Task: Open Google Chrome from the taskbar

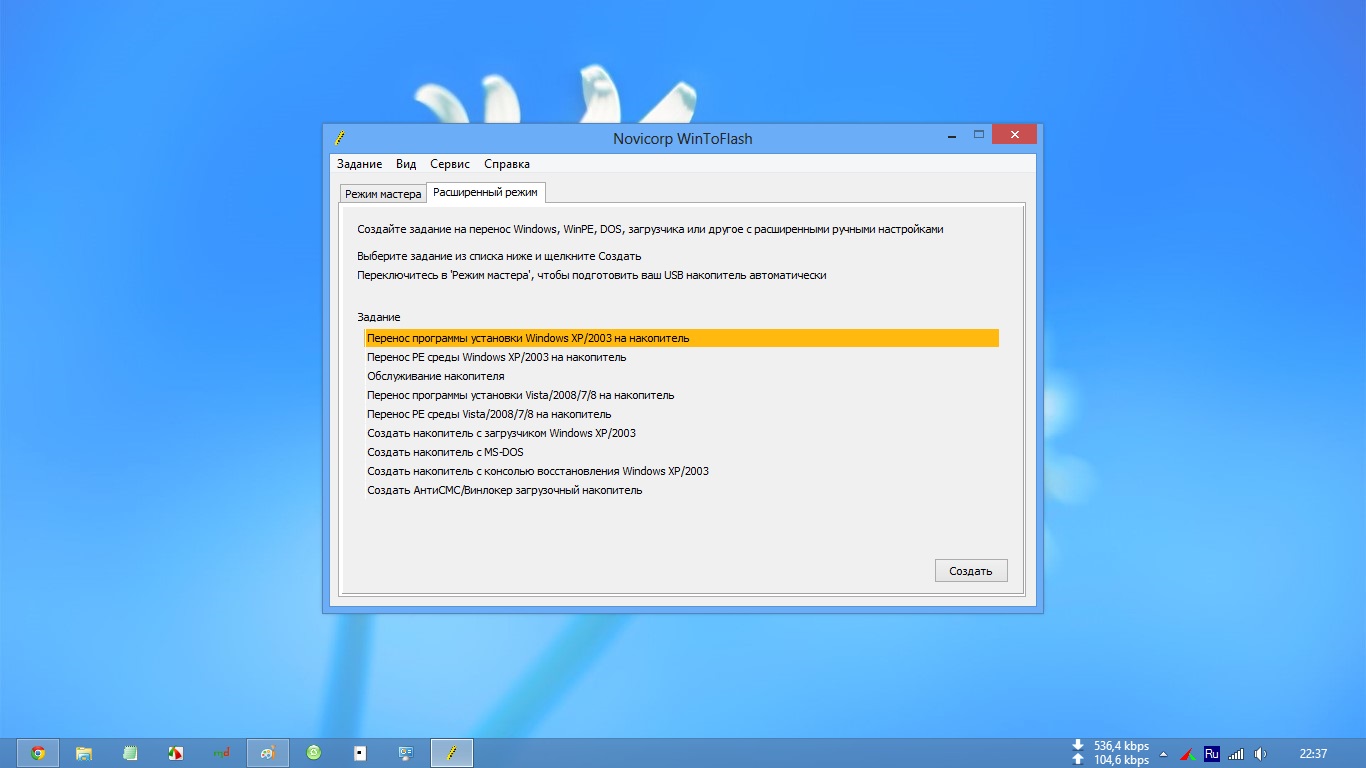Action: [x=38, y=753]
